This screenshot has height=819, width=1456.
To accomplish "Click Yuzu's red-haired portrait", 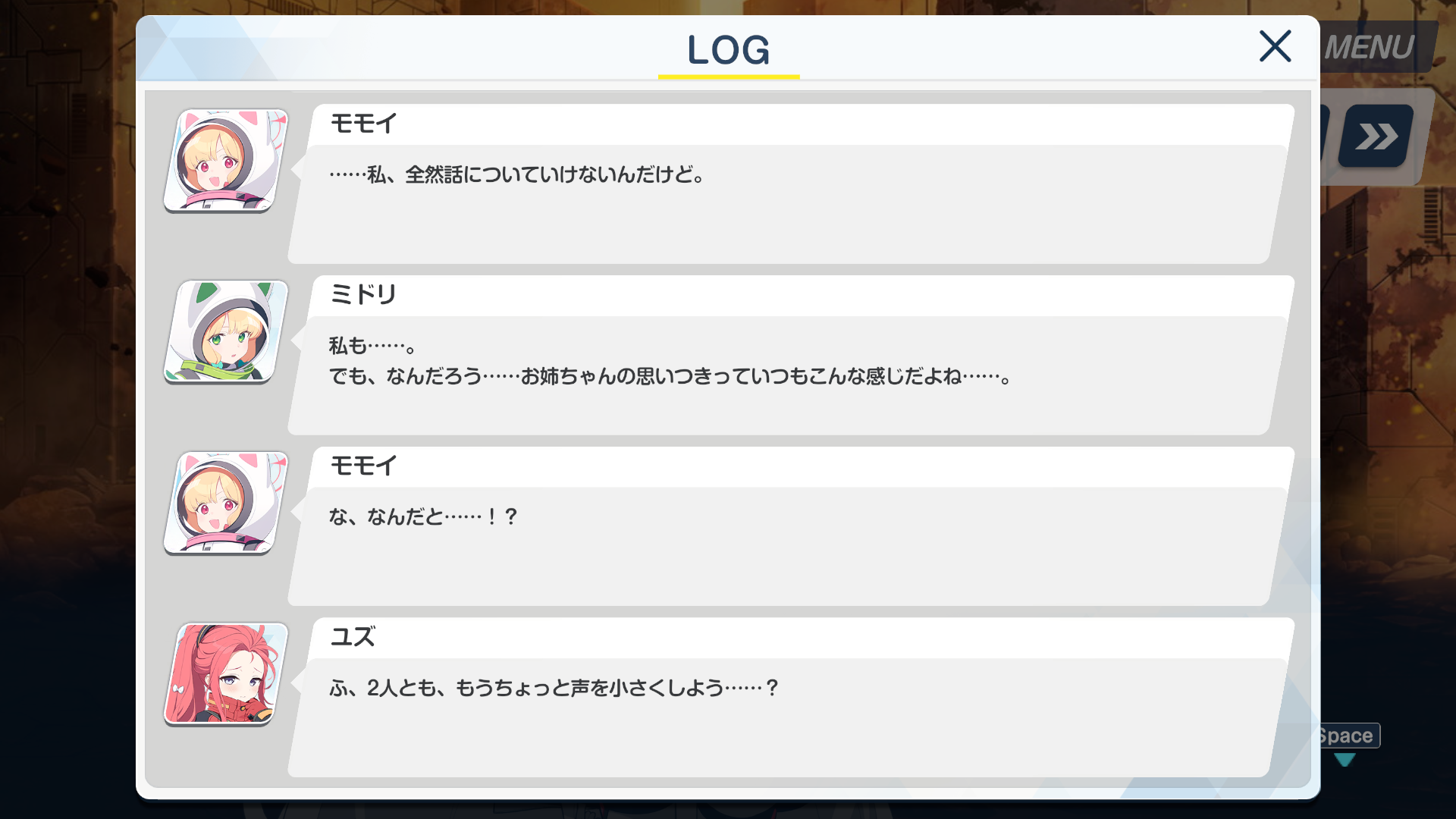I will (x=226, y=674).
